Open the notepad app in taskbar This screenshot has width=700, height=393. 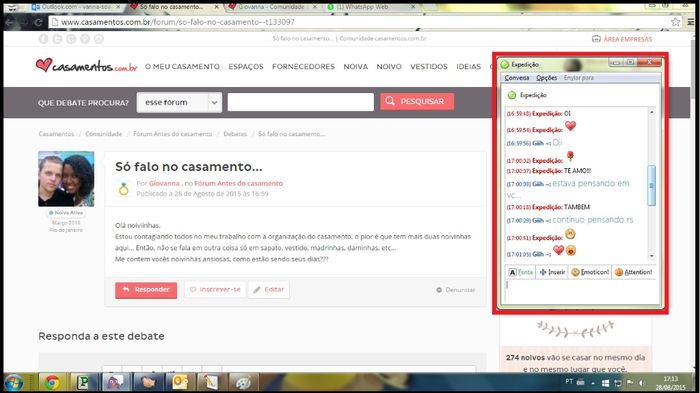(211, 383)
